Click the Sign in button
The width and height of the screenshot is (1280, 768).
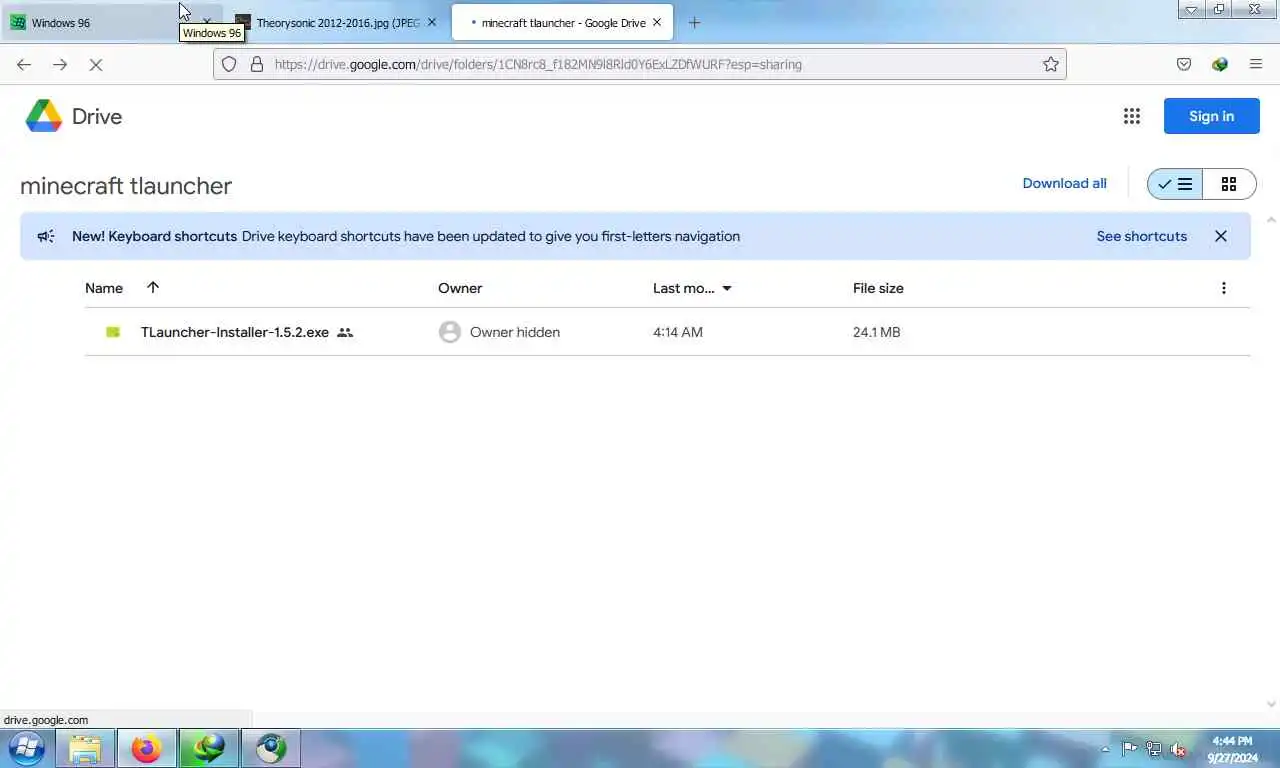1211,116
